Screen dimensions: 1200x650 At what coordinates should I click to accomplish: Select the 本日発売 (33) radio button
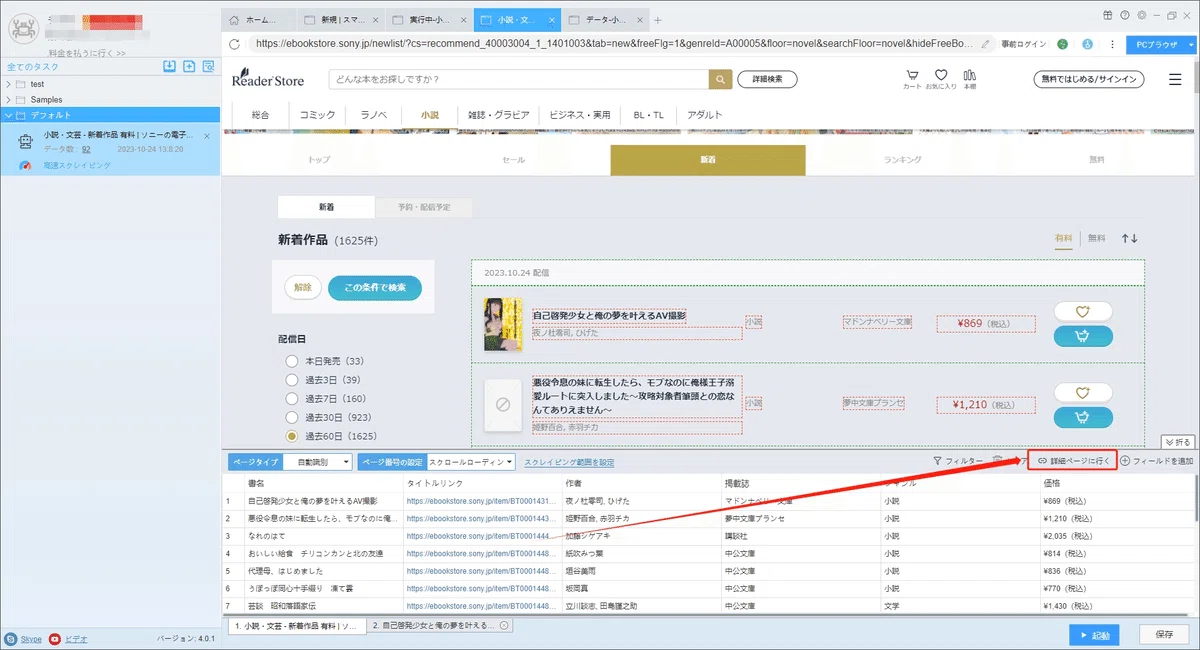click(x=291, y=361)
